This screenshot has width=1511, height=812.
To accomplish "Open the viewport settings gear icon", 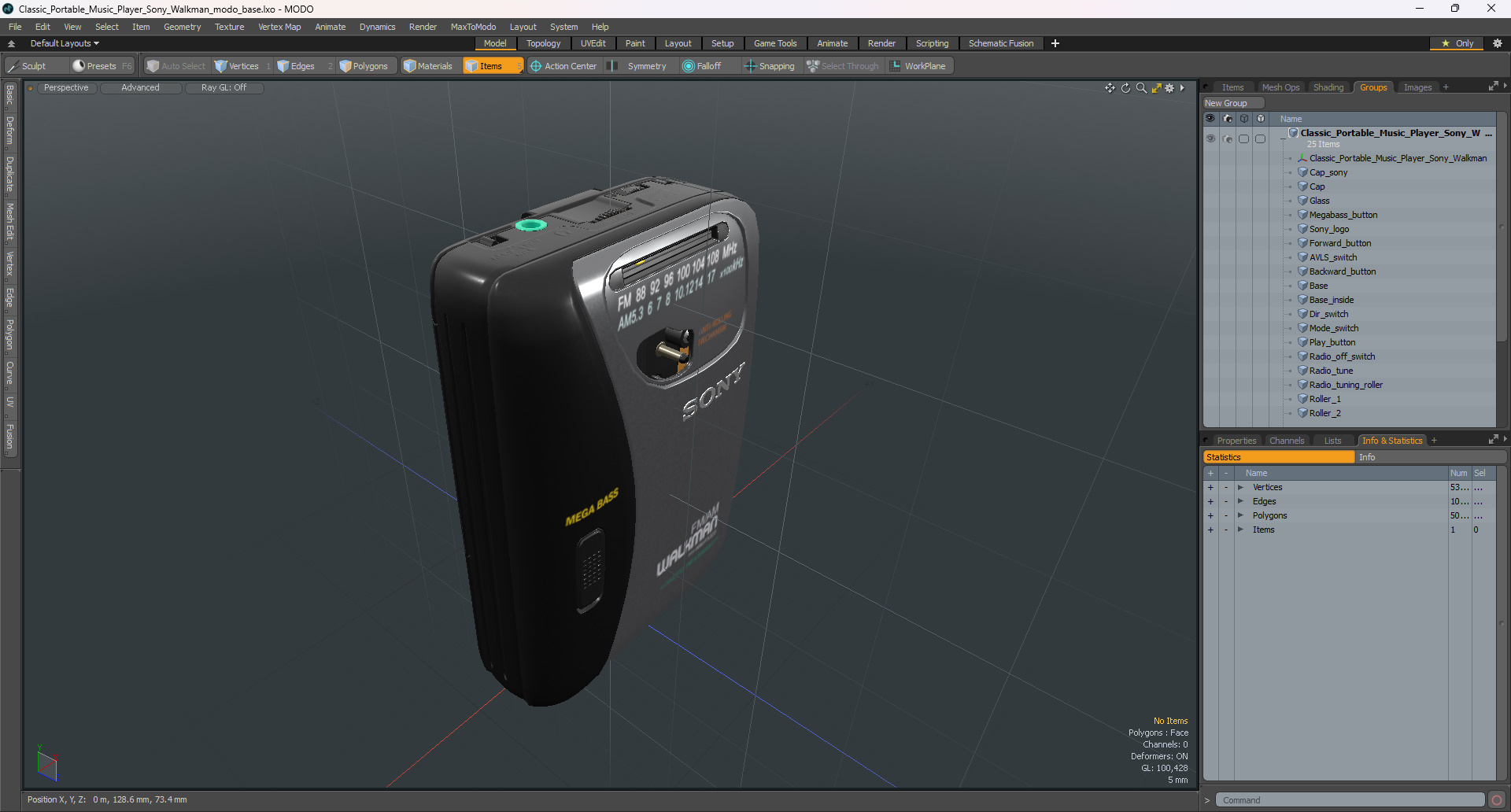I will (1169, 88).
